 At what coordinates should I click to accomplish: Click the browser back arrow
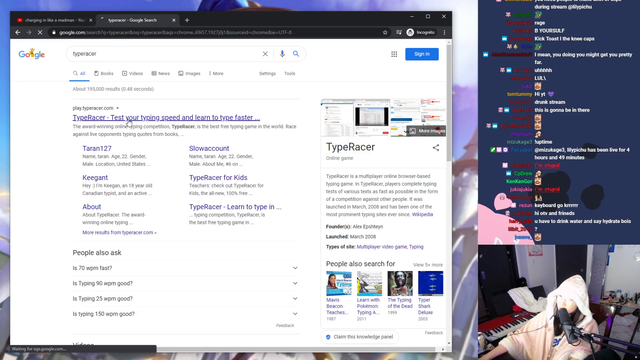18,32
